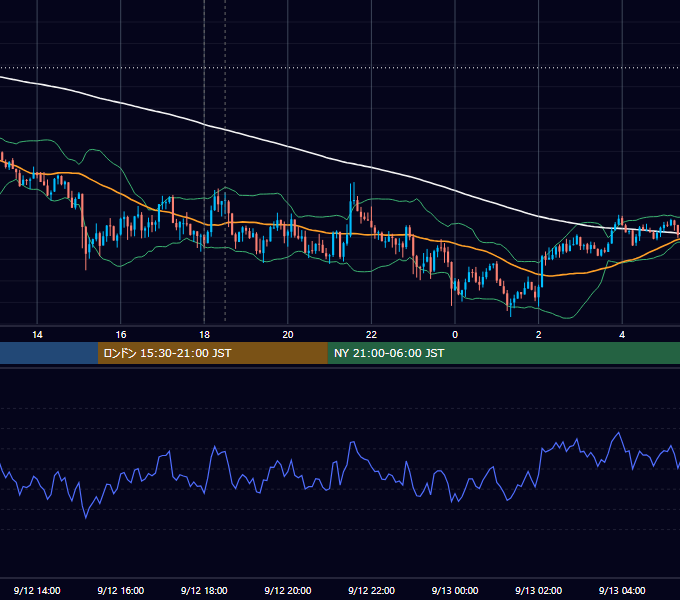Click the 9/12 14:00 date label
Image resolution: width=680 pixels, height=600 pixels.
[37, 590]
